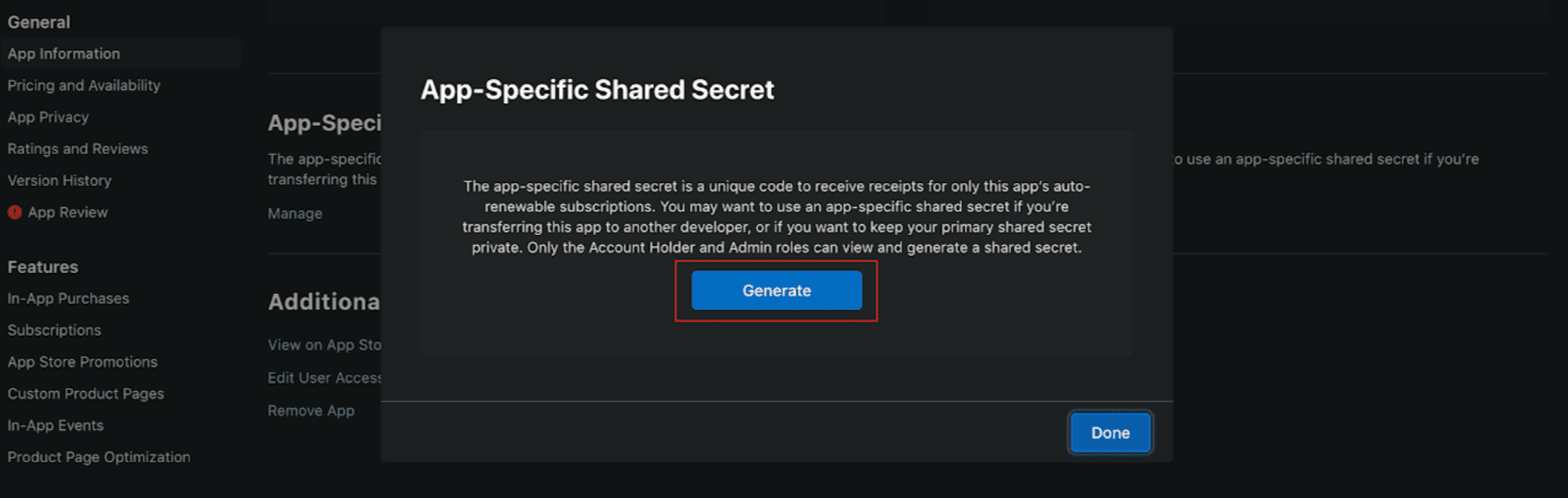Open App Store Promotions
Screen dimensions: 1568x498
tap(83, 362)
